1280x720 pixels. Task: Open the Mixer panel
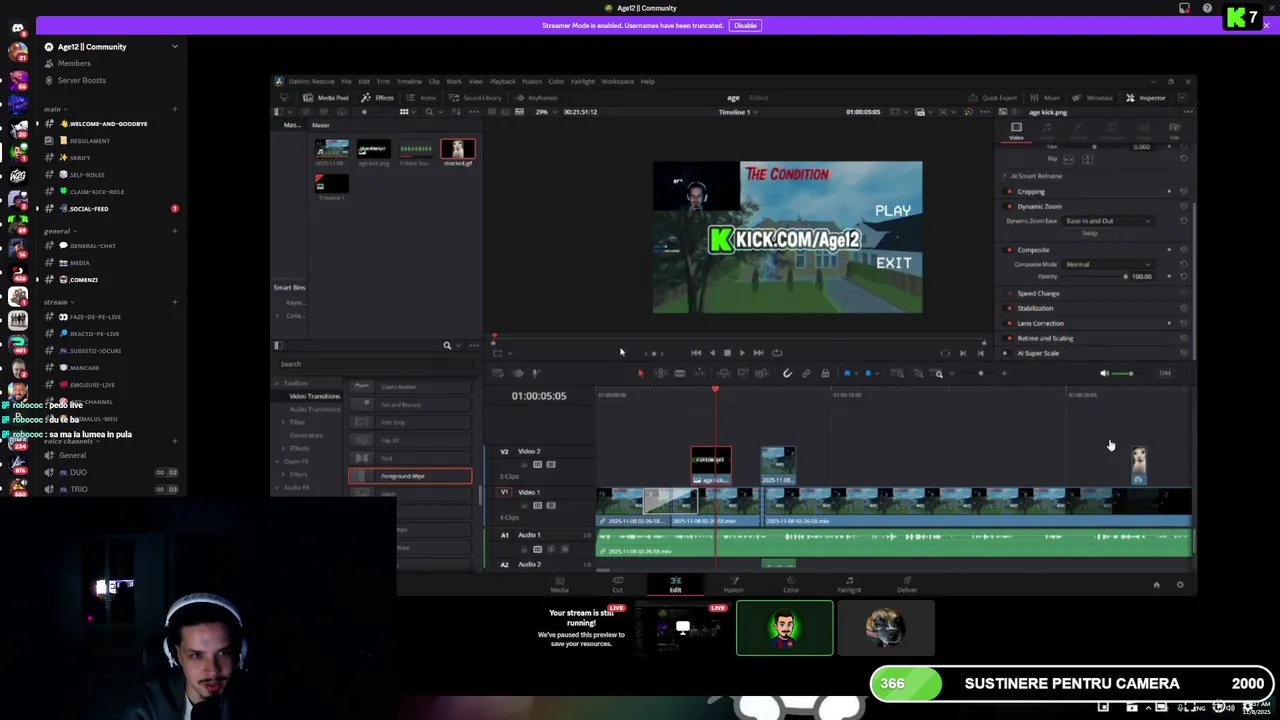click(x=1045, y=98)
